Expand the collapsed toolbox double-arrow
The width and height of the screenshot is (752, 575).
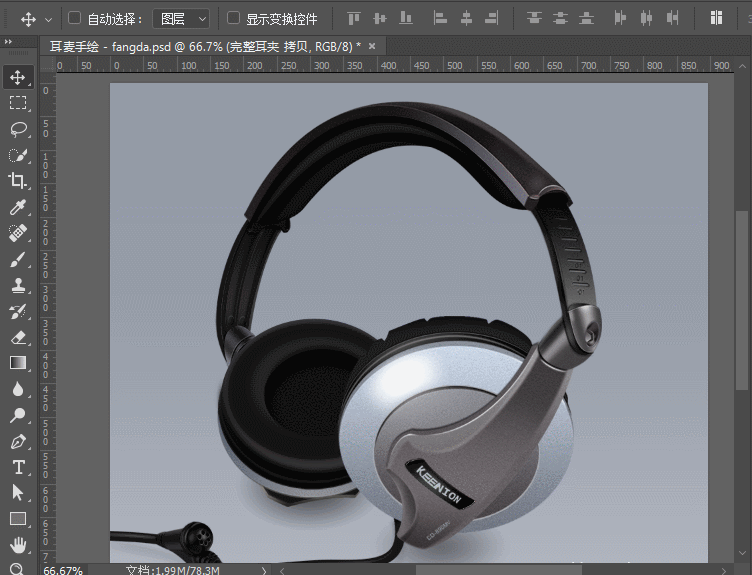tap(8, 42)
